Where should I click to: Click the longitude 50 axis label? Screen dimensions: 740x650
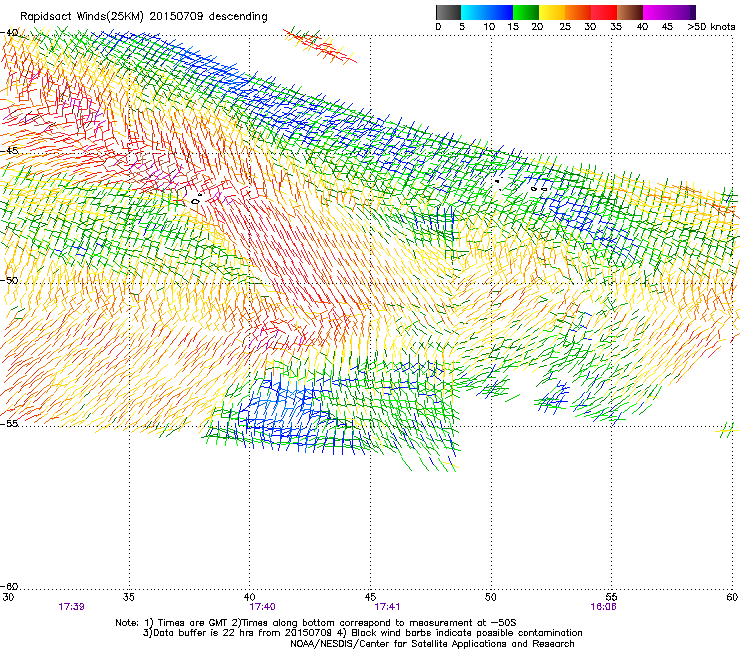click(490, 597)
